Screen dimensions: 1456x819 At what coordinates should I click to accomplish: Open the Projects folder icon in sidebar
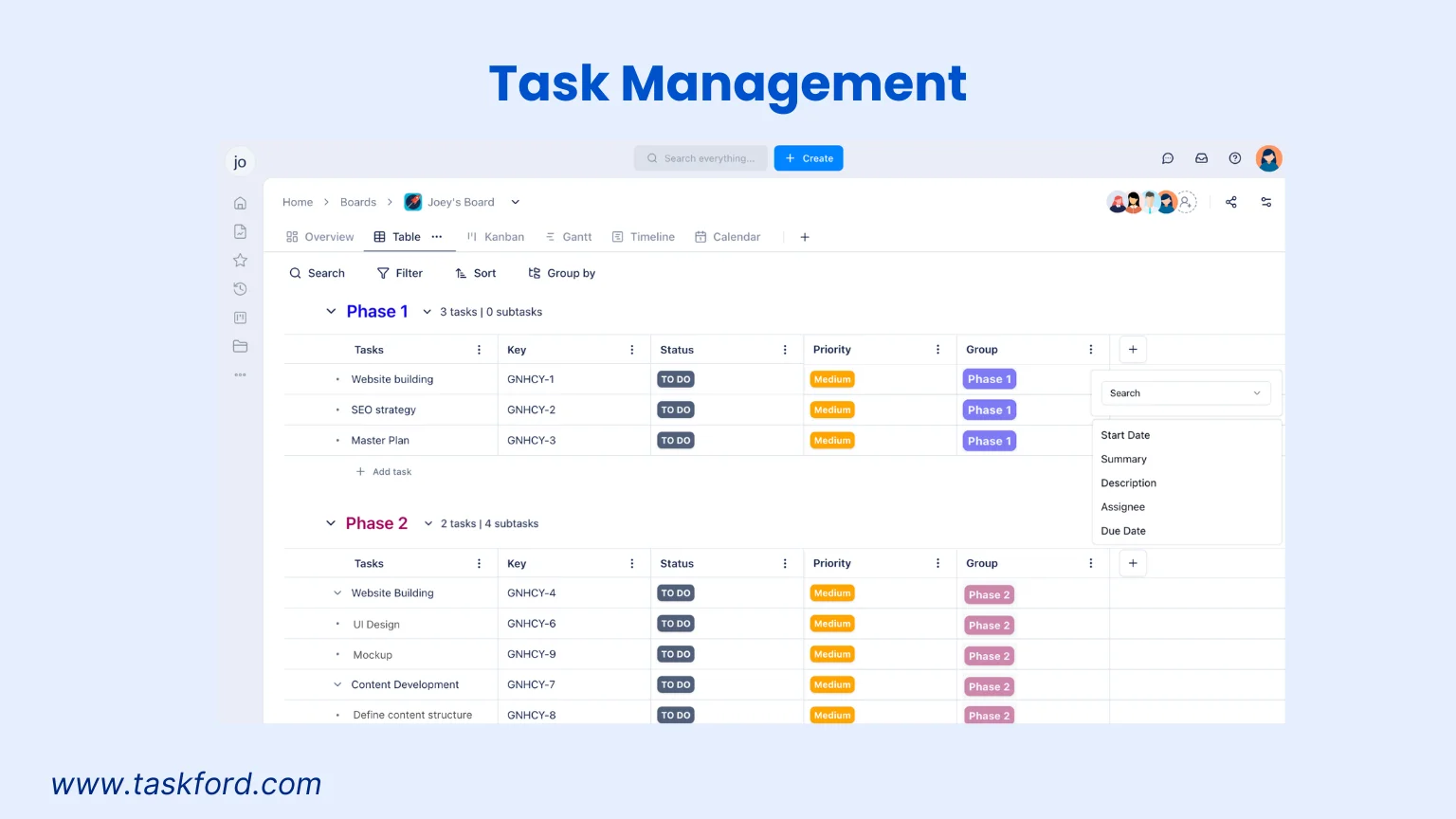(x=240, y=346)
